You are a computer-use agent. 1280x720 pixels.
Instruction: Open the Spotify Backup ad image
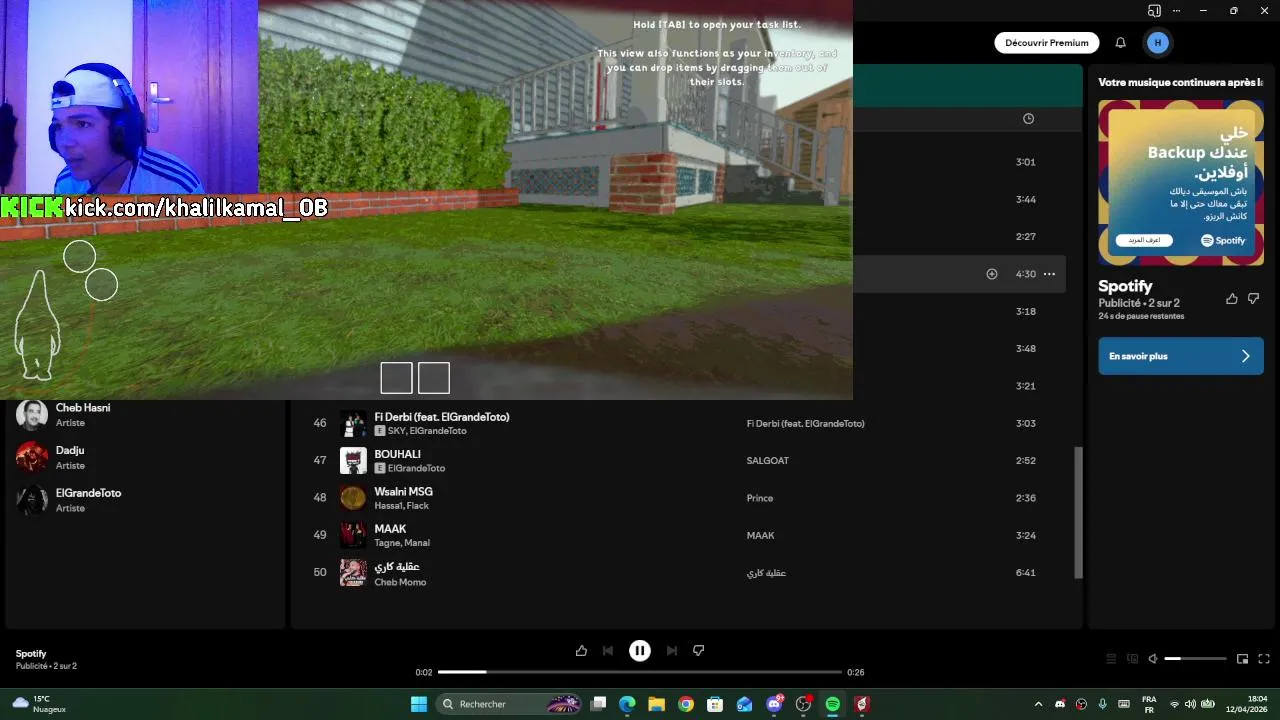[1181, 182]
